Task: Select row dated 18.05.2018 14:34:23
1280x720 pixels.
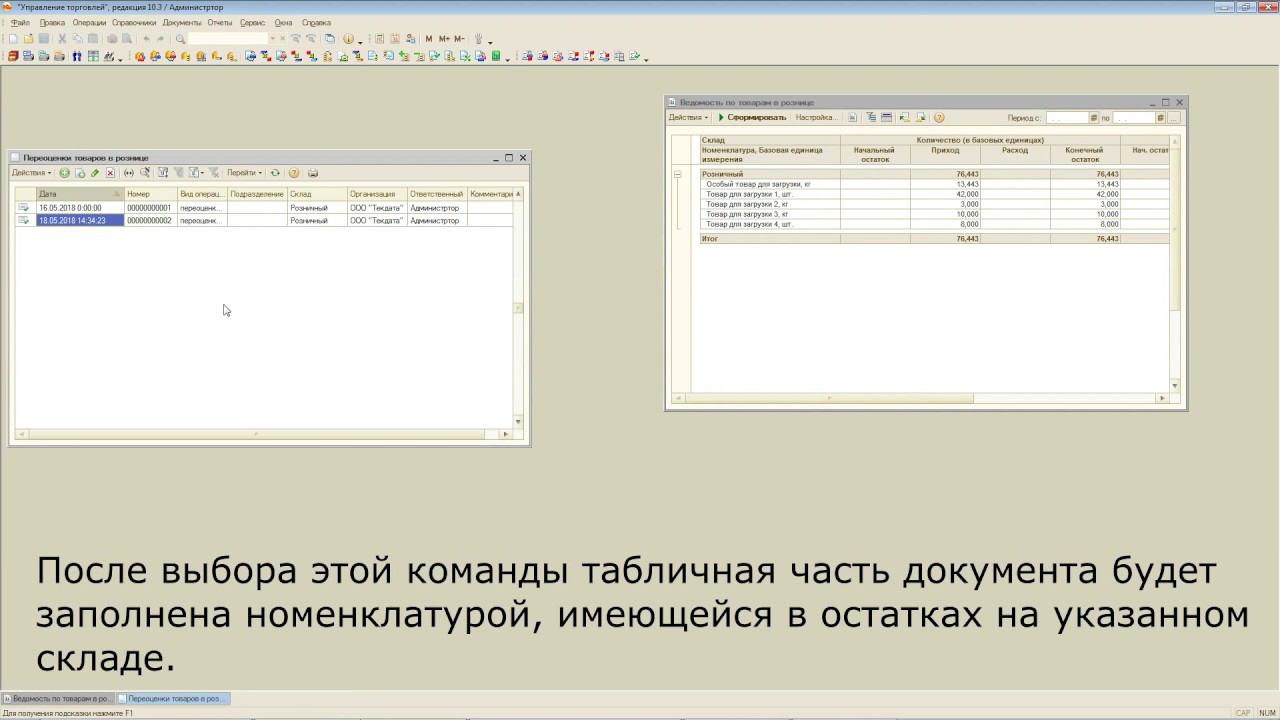Action: (x=264, y=220)
